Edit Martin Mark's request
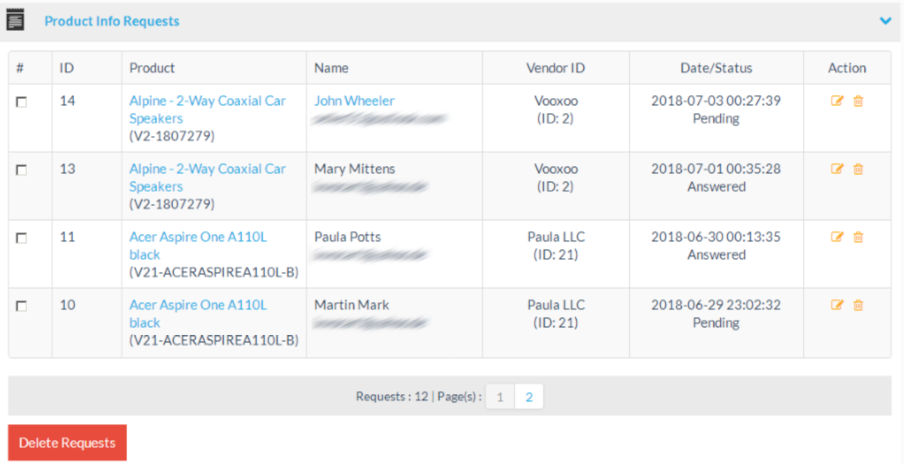 pyautogui.click(x=837, y=305)
